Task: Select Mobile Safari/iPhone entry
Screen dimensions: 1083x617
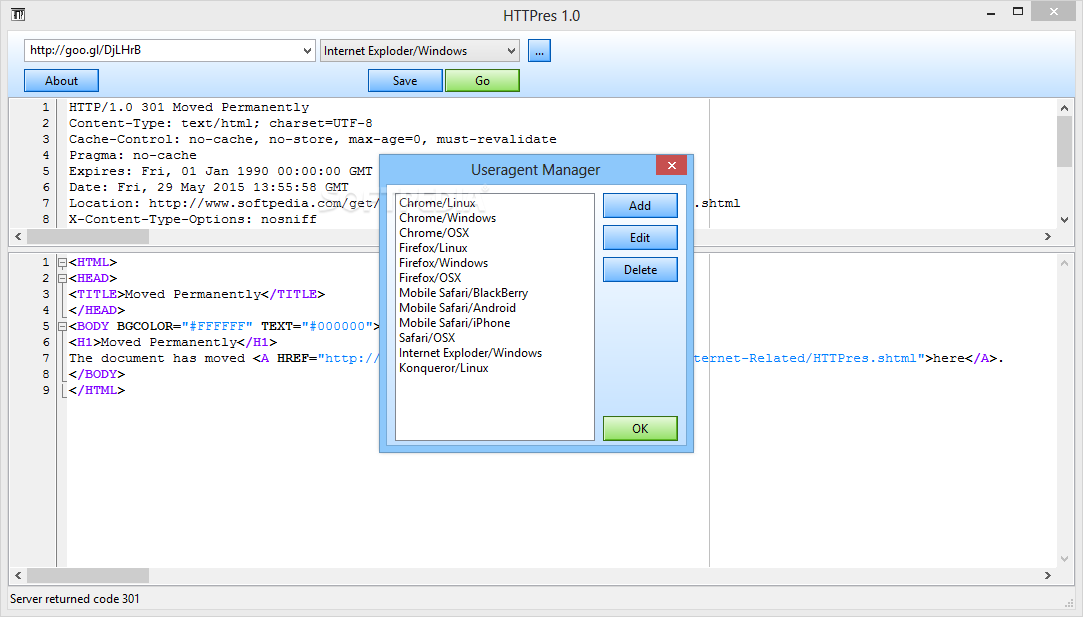Action: pos(454,323)
